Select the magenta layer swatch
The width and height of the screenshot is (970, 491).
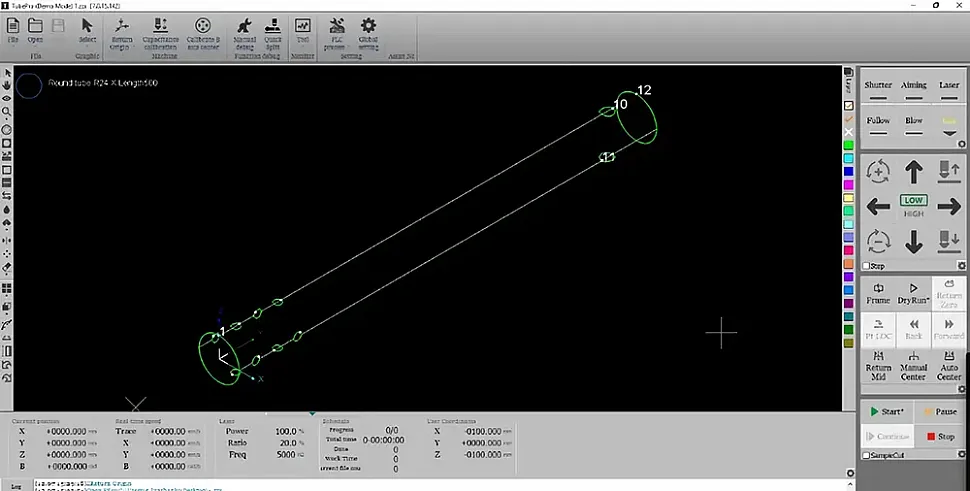click(849, 185)
